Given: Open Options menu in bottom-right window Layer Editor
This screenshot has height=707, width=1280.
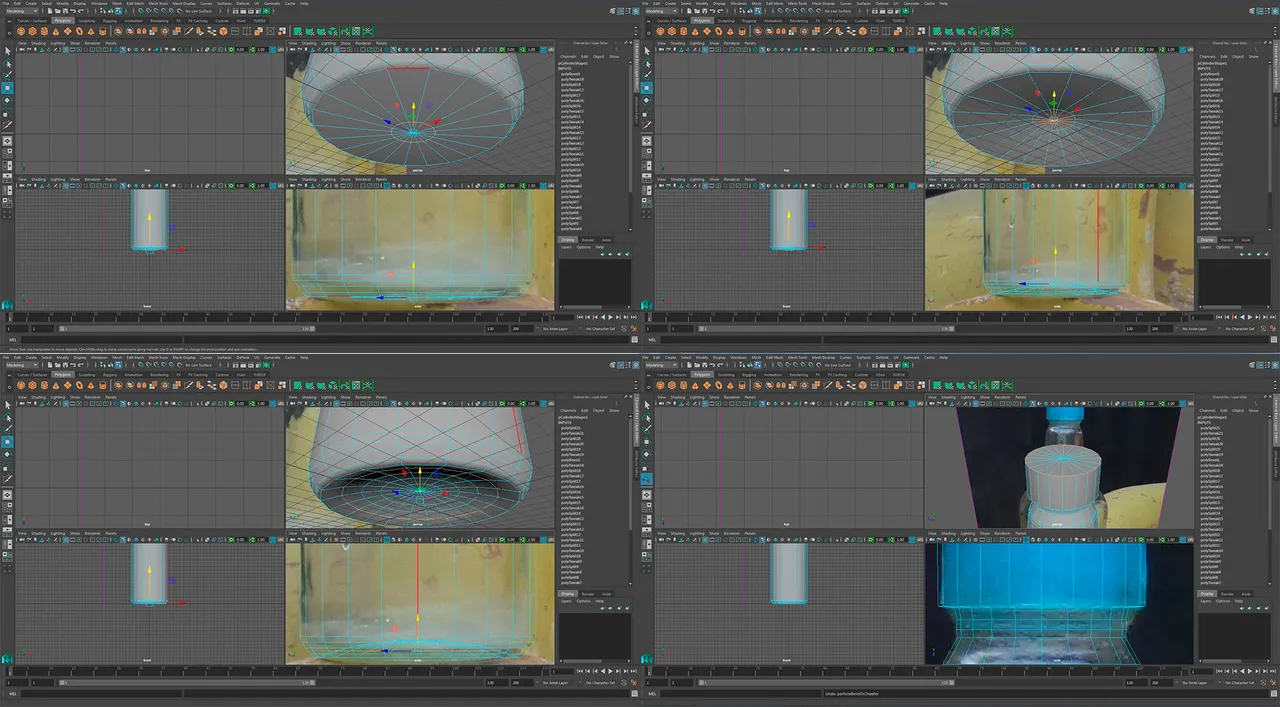Looking at the screenshot, I should 1224,601.
